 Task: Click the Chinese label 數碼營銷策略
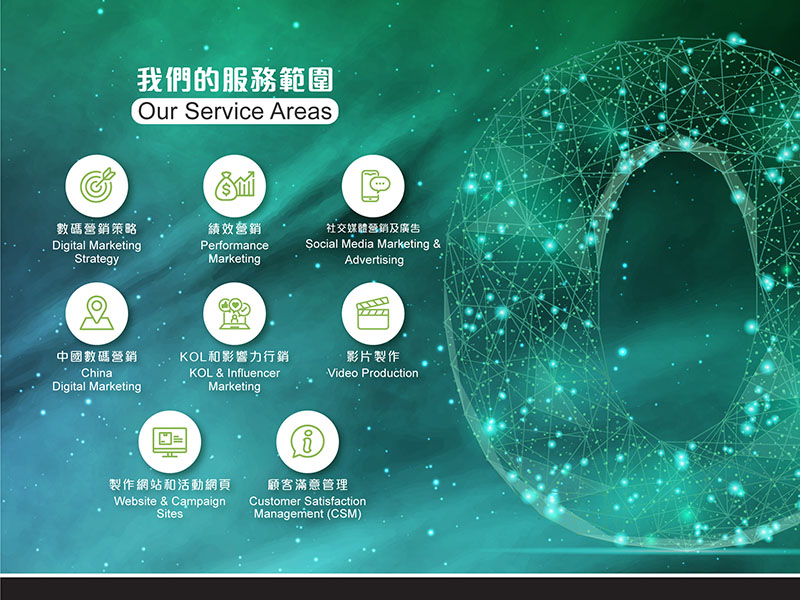click(96, 228)
